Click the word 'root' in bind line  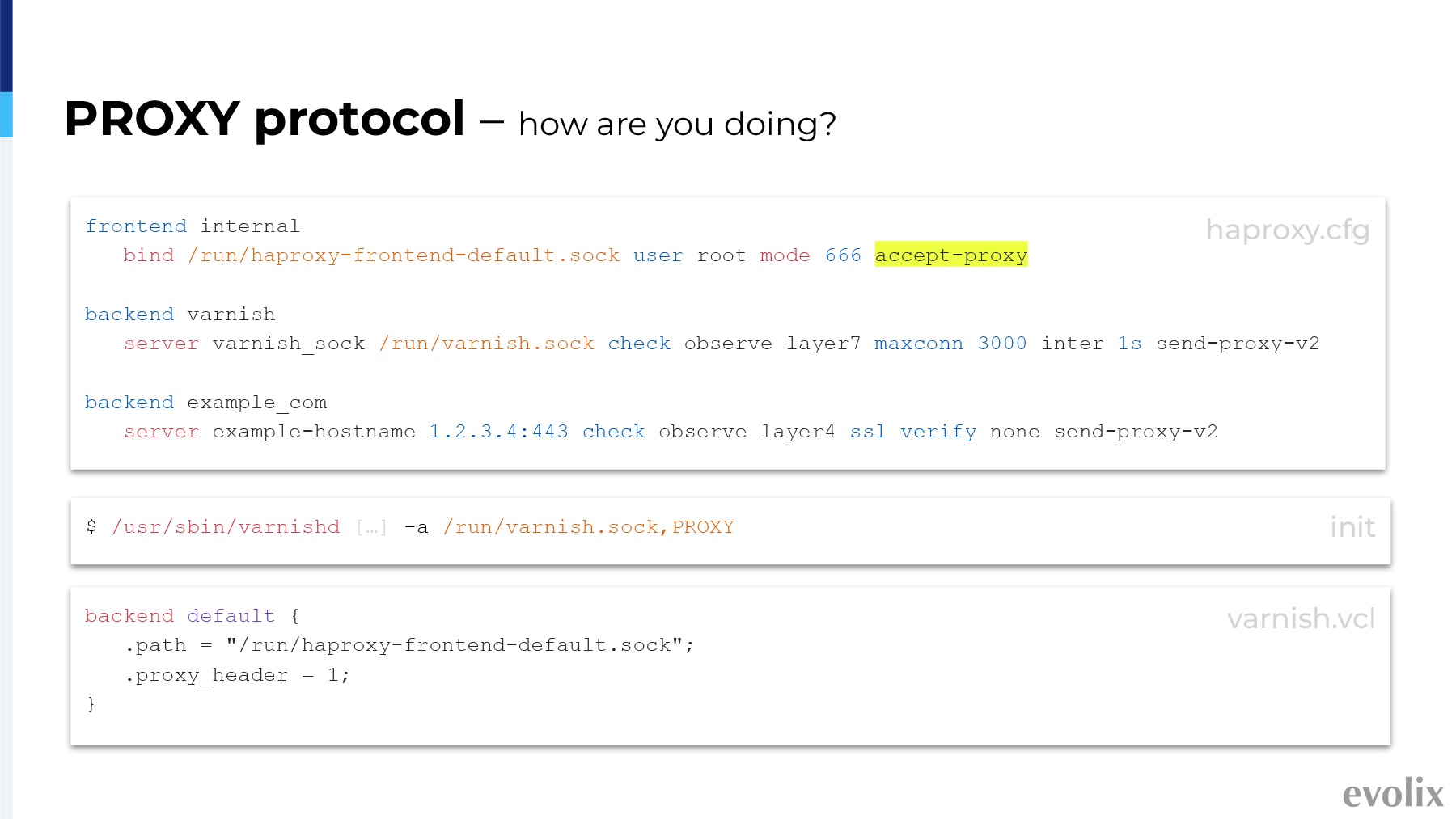tap(722, 255)
